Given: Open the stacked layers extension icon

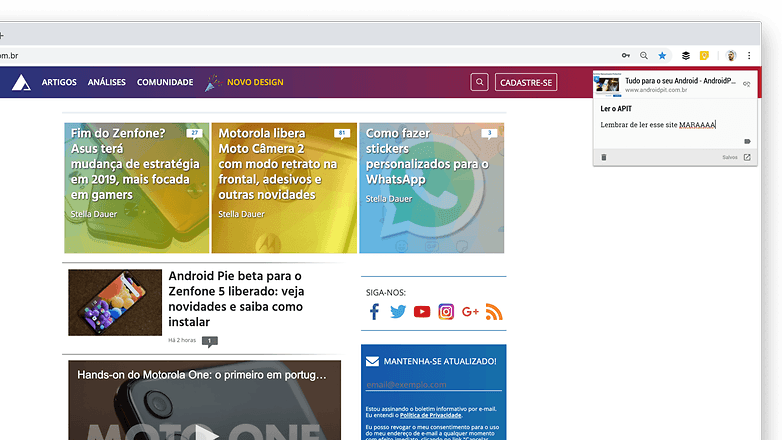Looking at the screenshot, I should (x=686, y=55).
